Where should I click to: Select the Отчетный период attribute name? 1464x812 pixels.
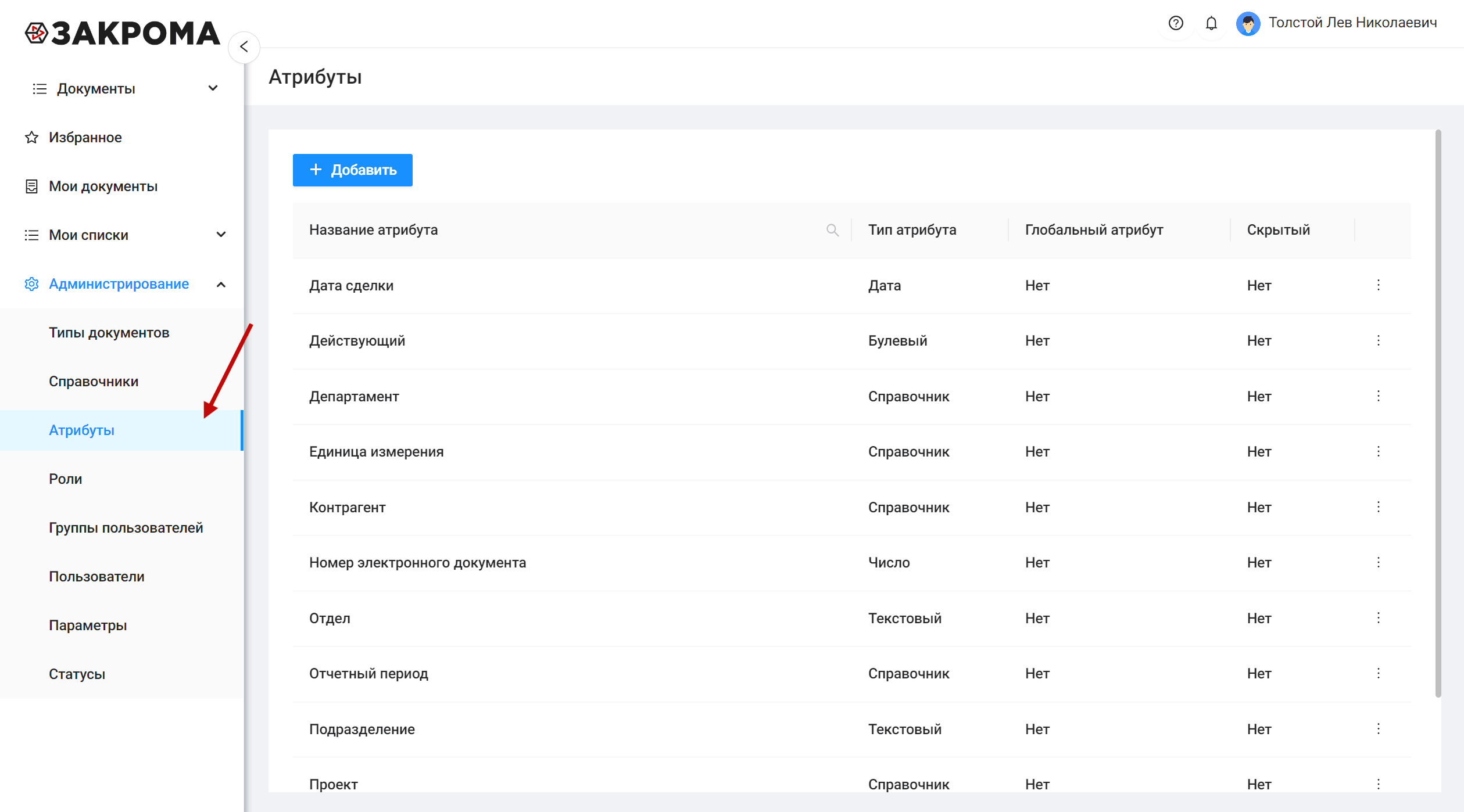tap(368, 674)
